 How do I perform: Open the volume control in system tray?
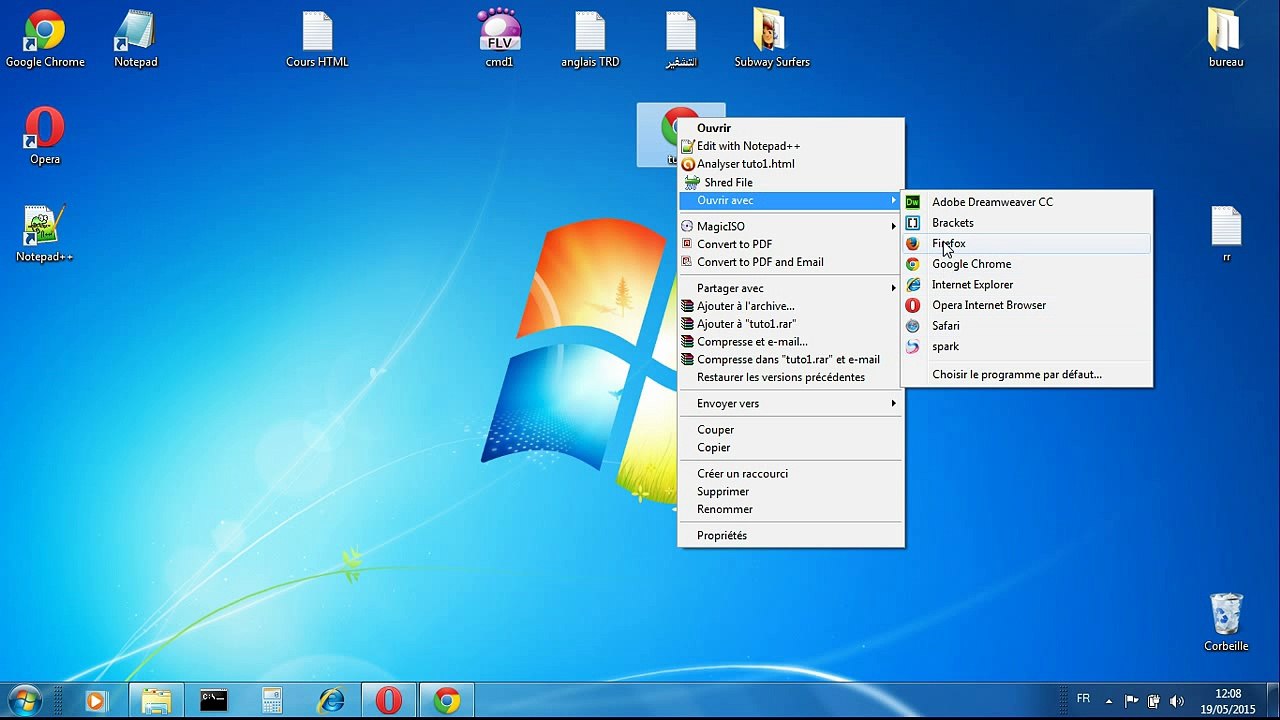point(1176,701)
